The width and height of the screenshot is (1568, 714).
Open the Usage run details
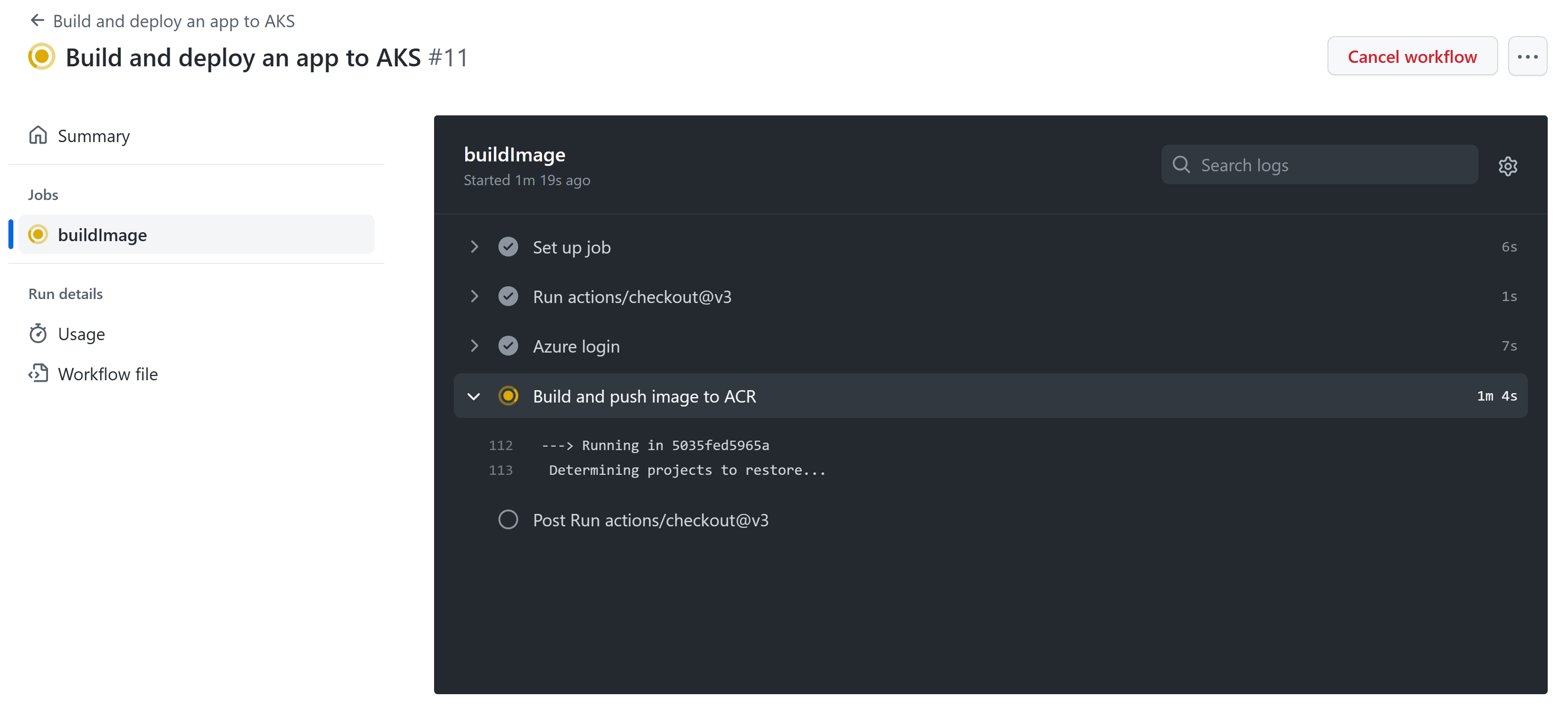tap(82, 334)
